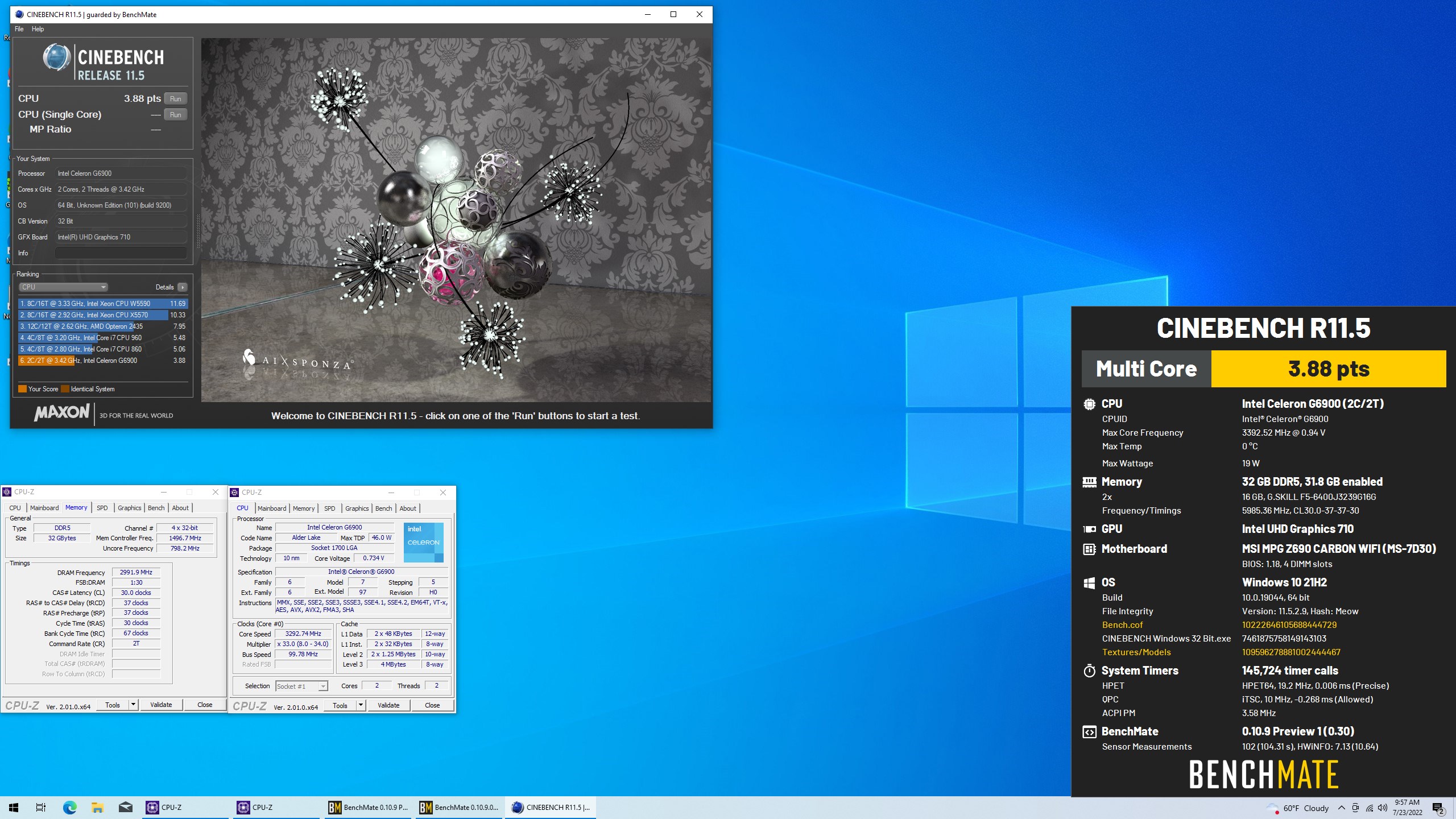Click Tools button in right CPU-Z window
The height and width of the screenshot is (819, 1456).
coord(340,705)
